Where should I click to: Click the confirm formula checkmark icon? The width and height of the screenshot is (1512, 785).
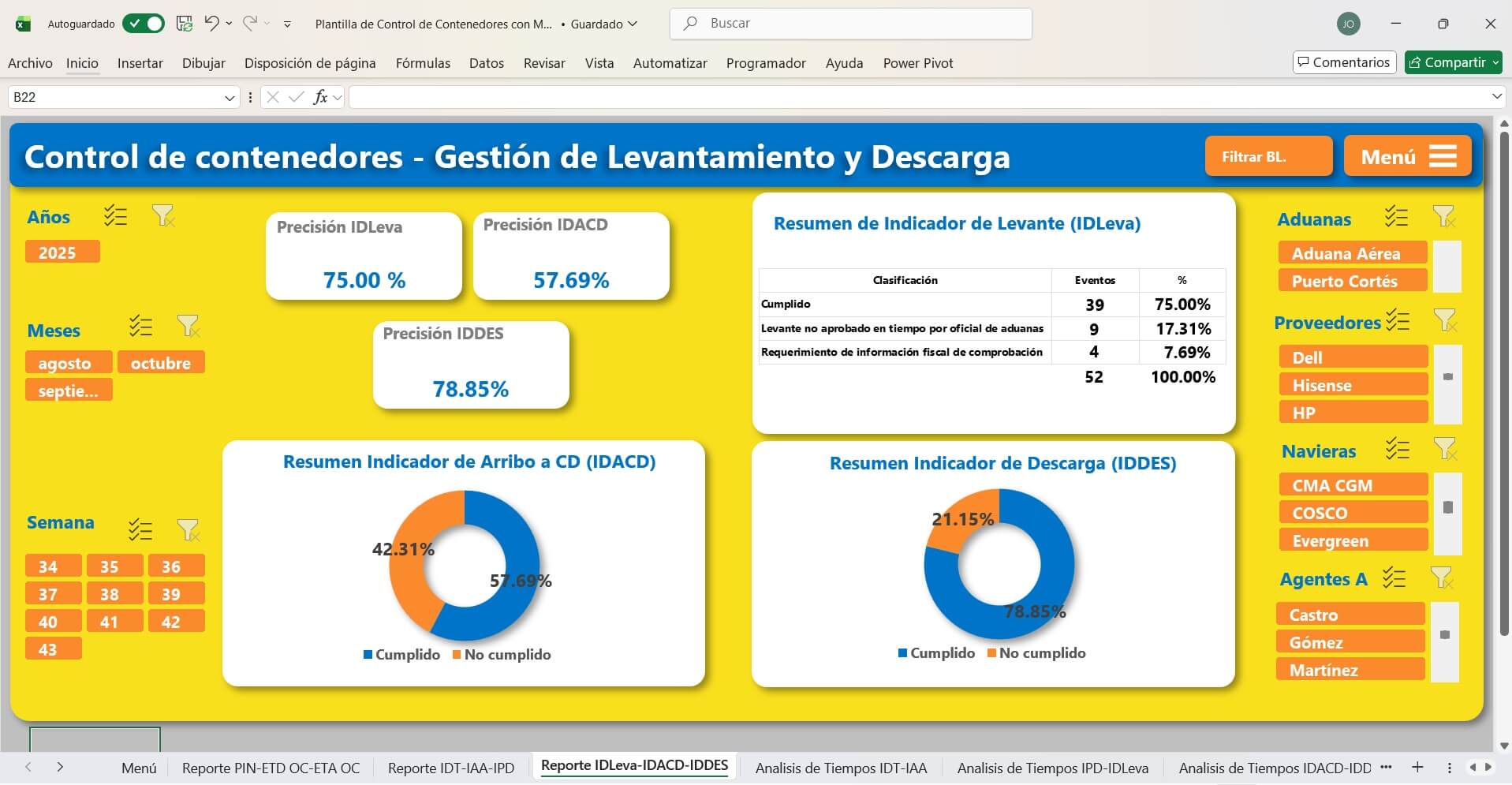click(x=297, y=97)
